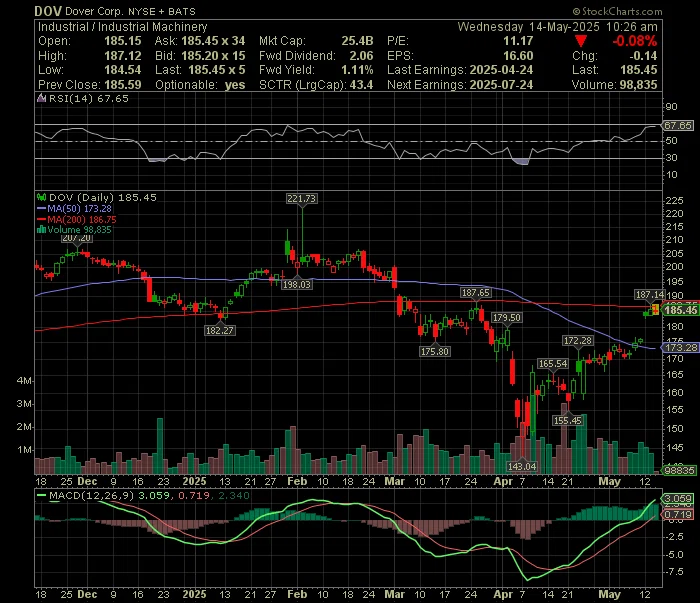Click the 173.28 MA(50) tag on right axis

[x=680, y=347]
